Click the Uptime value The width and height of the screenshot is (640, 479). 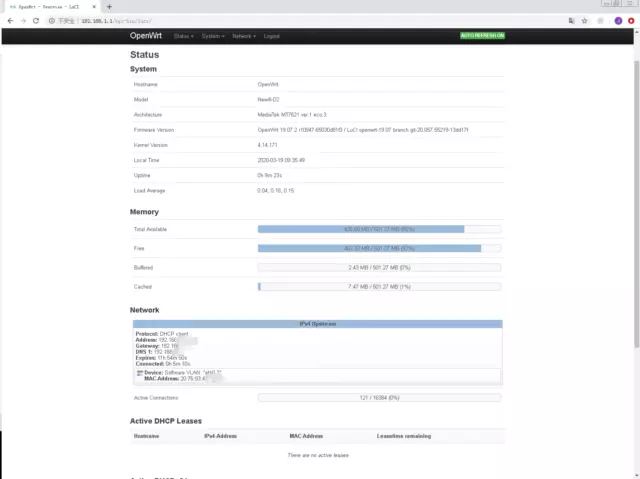269,175
